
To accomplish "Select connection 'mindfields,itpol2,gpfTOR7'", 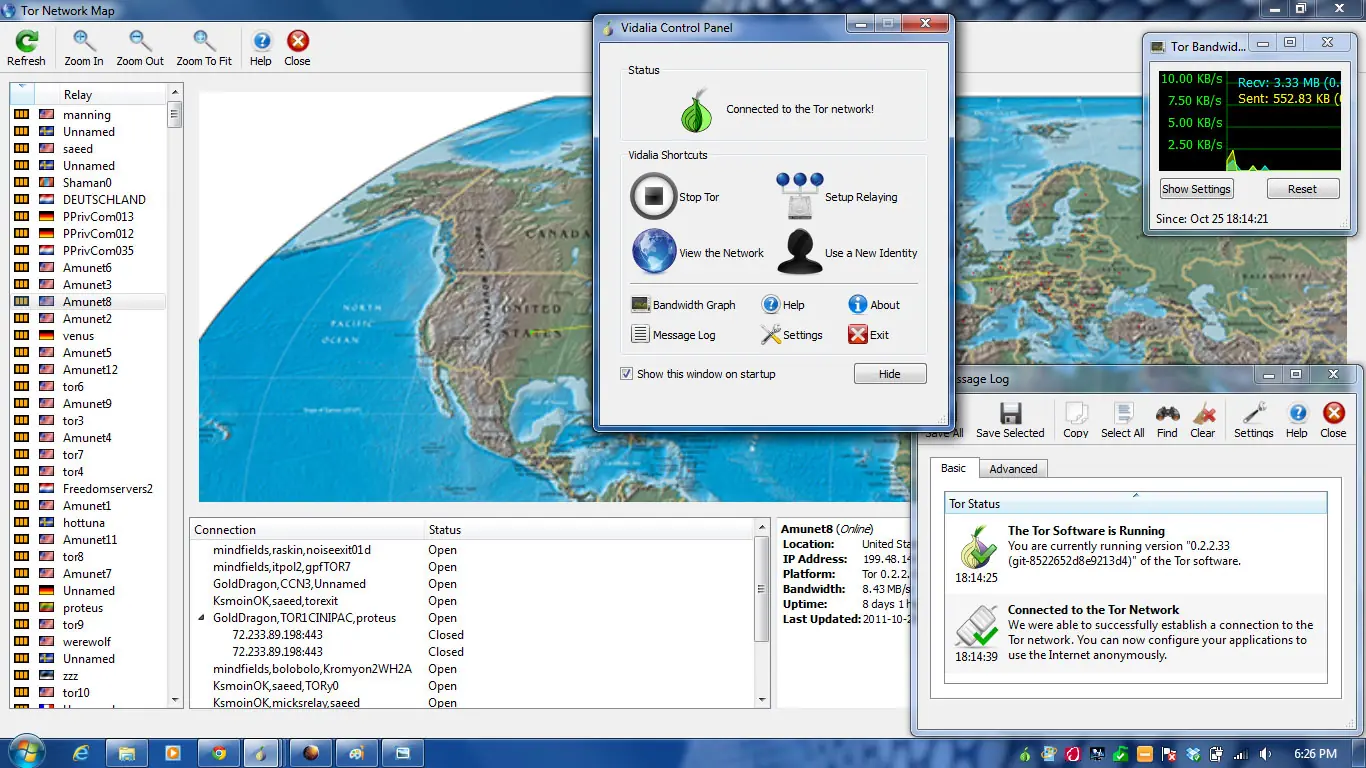I will [282, 567].
